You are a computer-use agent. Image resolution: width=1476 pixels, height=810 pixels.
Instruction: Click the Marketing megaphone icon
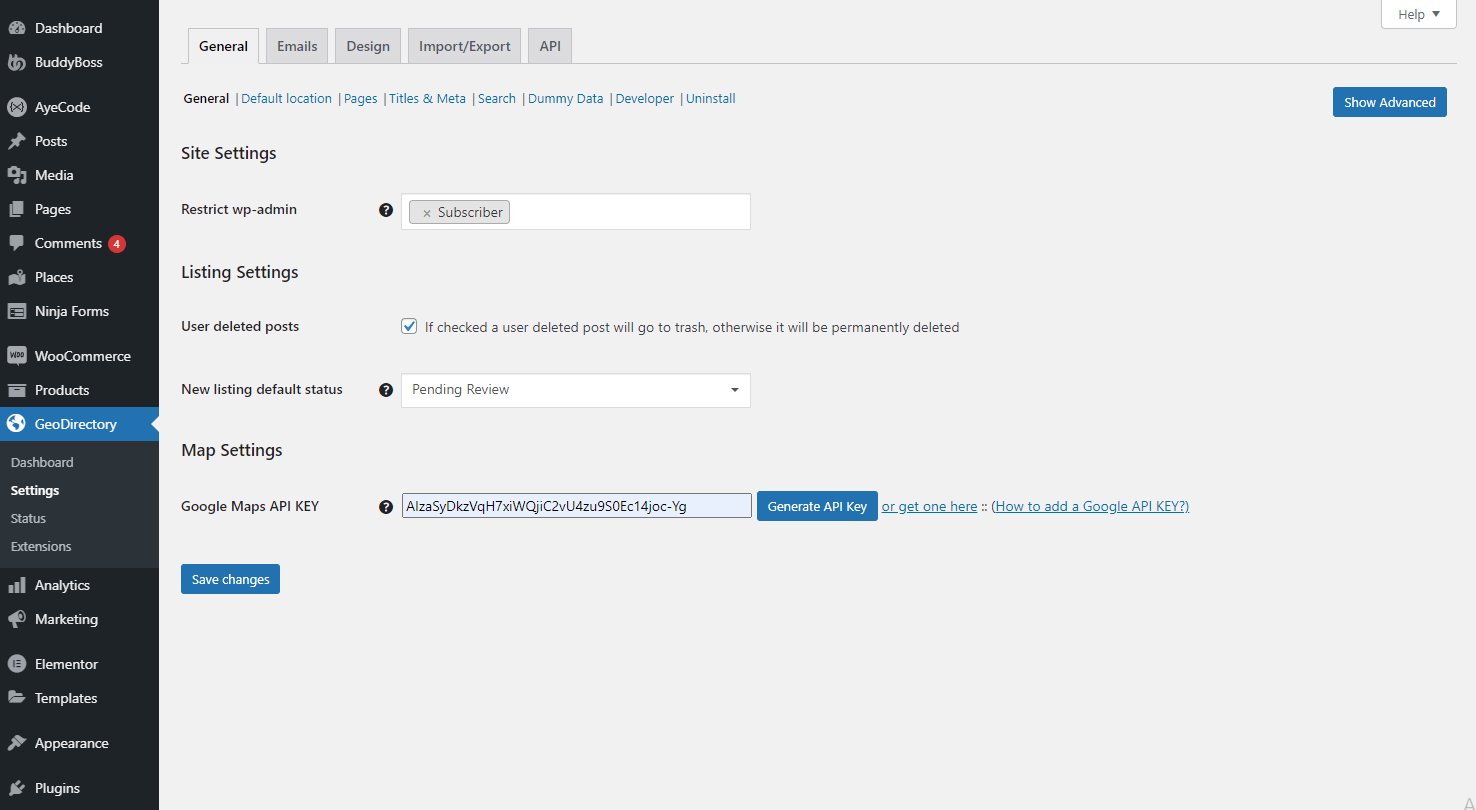[x=16, y=619]
